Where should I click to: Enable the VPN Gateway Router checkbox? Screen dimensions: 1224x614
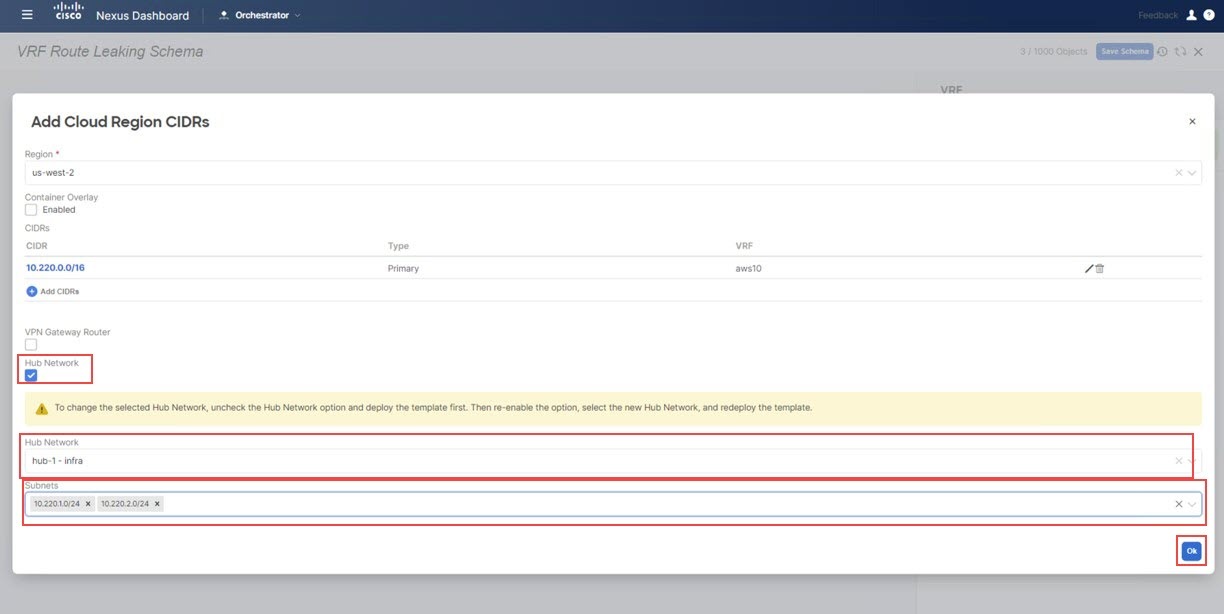click(x=31, y=345)
